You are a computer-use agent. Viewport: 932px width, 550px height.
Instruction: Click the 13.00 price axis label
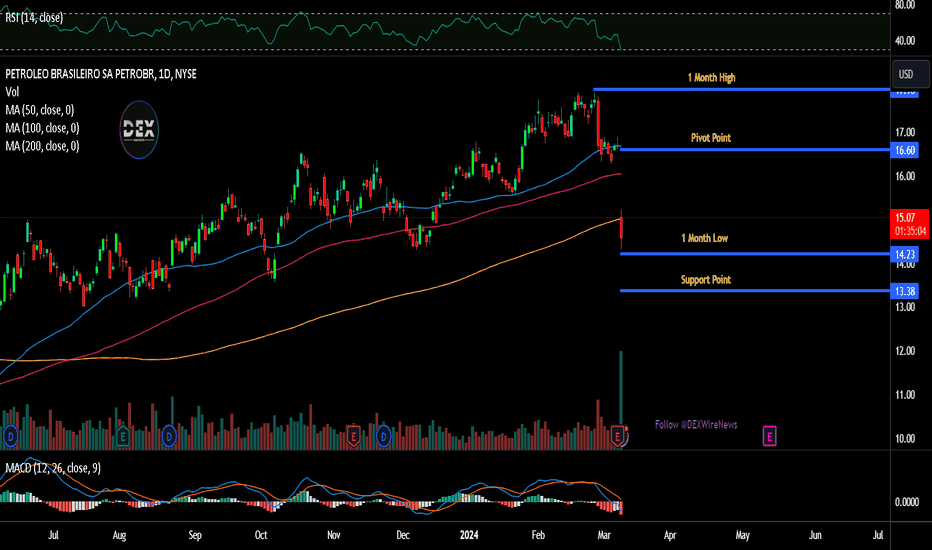point(905,307)
